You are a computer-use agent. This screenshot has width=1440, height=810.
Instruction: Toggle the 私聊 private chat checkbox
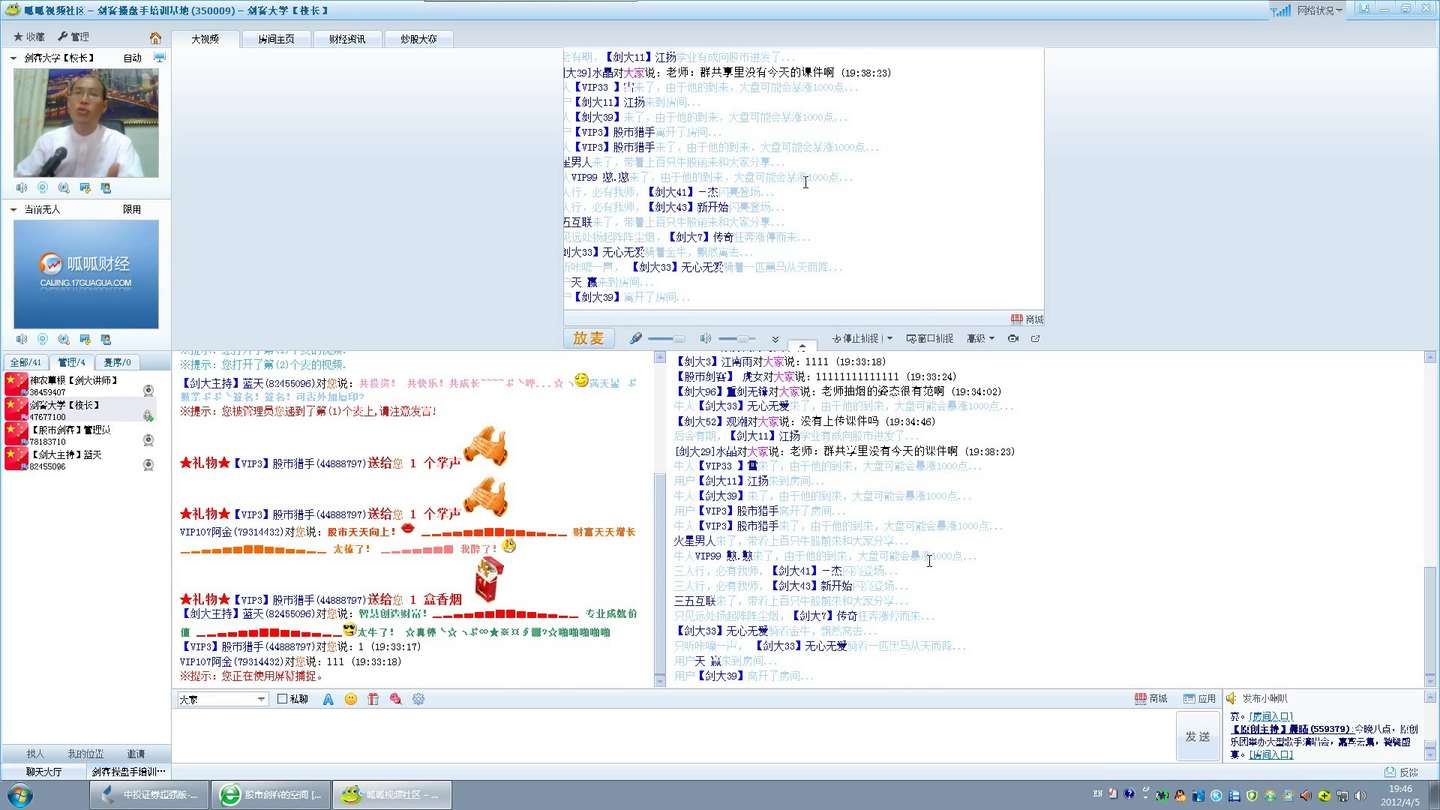[282, 699]
